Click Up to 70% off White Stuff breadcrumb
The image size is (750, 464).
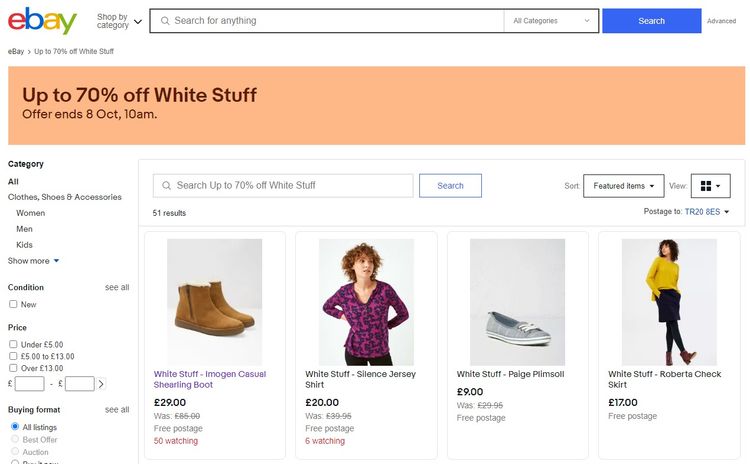[74, 51]
